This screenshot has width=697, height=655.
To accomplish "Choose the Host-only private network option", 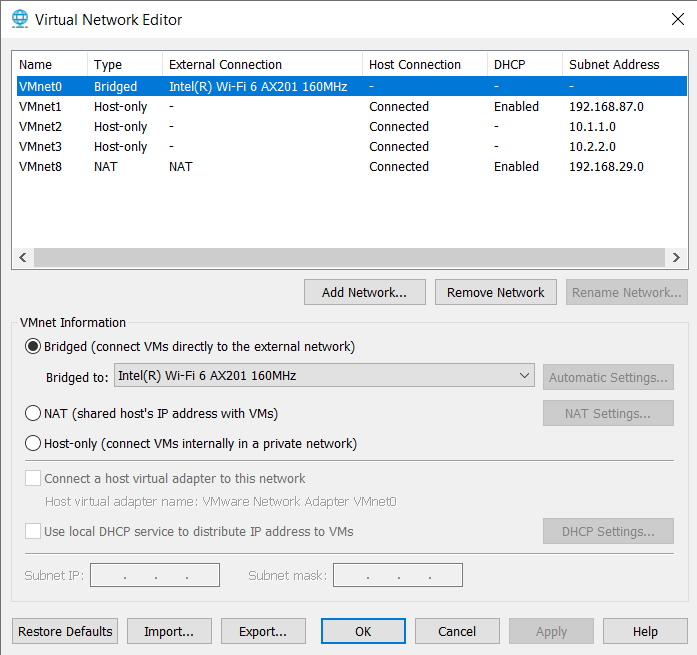I will coord(33,443).
